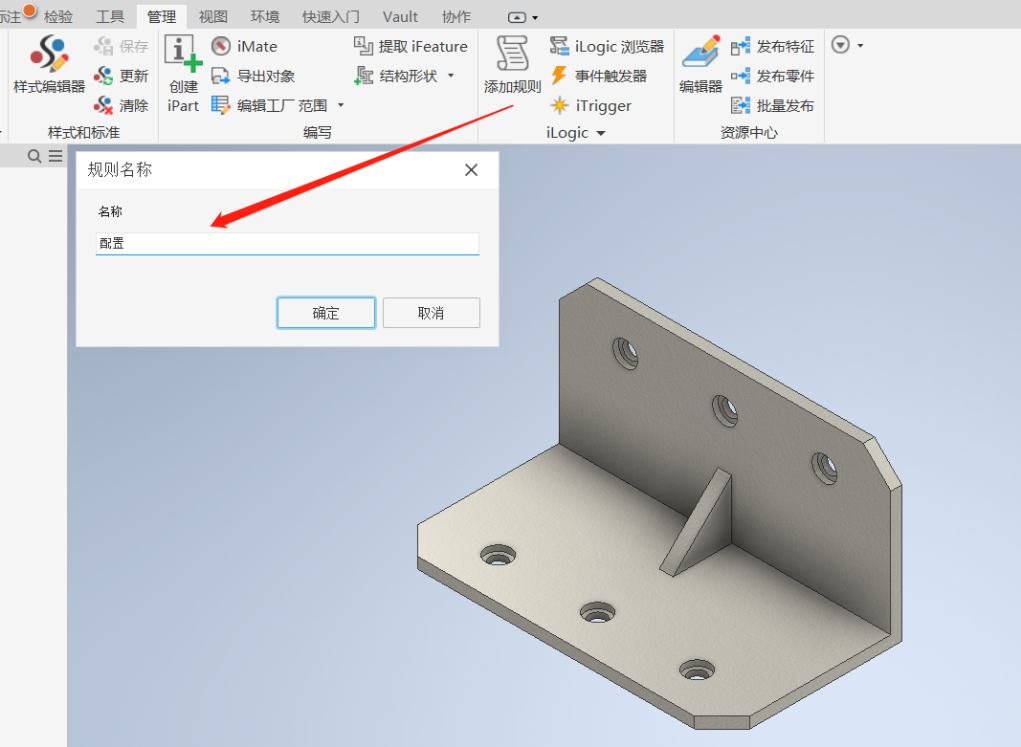1021x747 pixels.
Task: Cancel the 规则名称 dialog with 取消
Action: tap(431, 313)
